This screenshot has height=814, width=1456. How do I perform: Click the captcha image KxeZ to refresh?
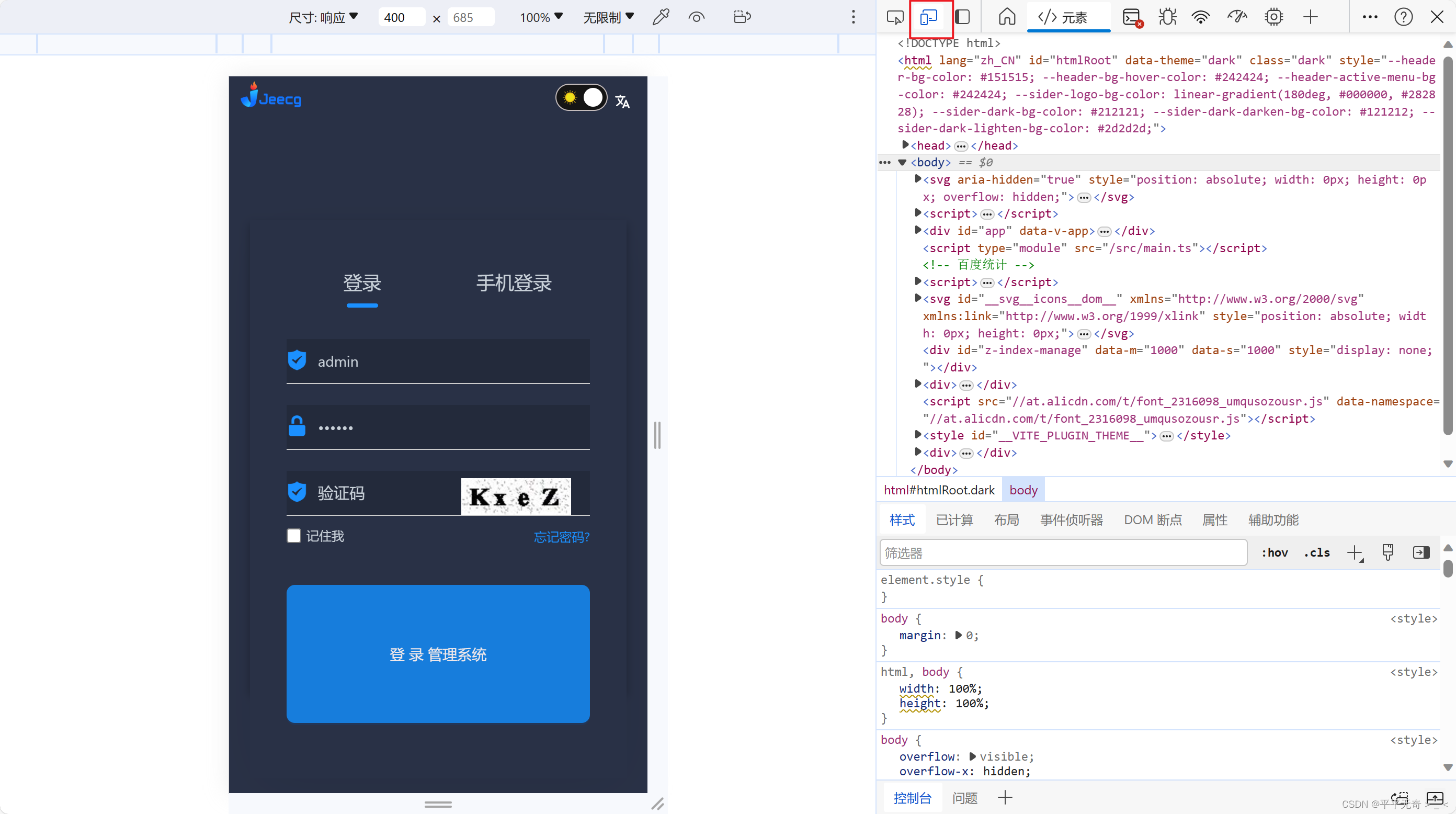click(x=516, y=496)
